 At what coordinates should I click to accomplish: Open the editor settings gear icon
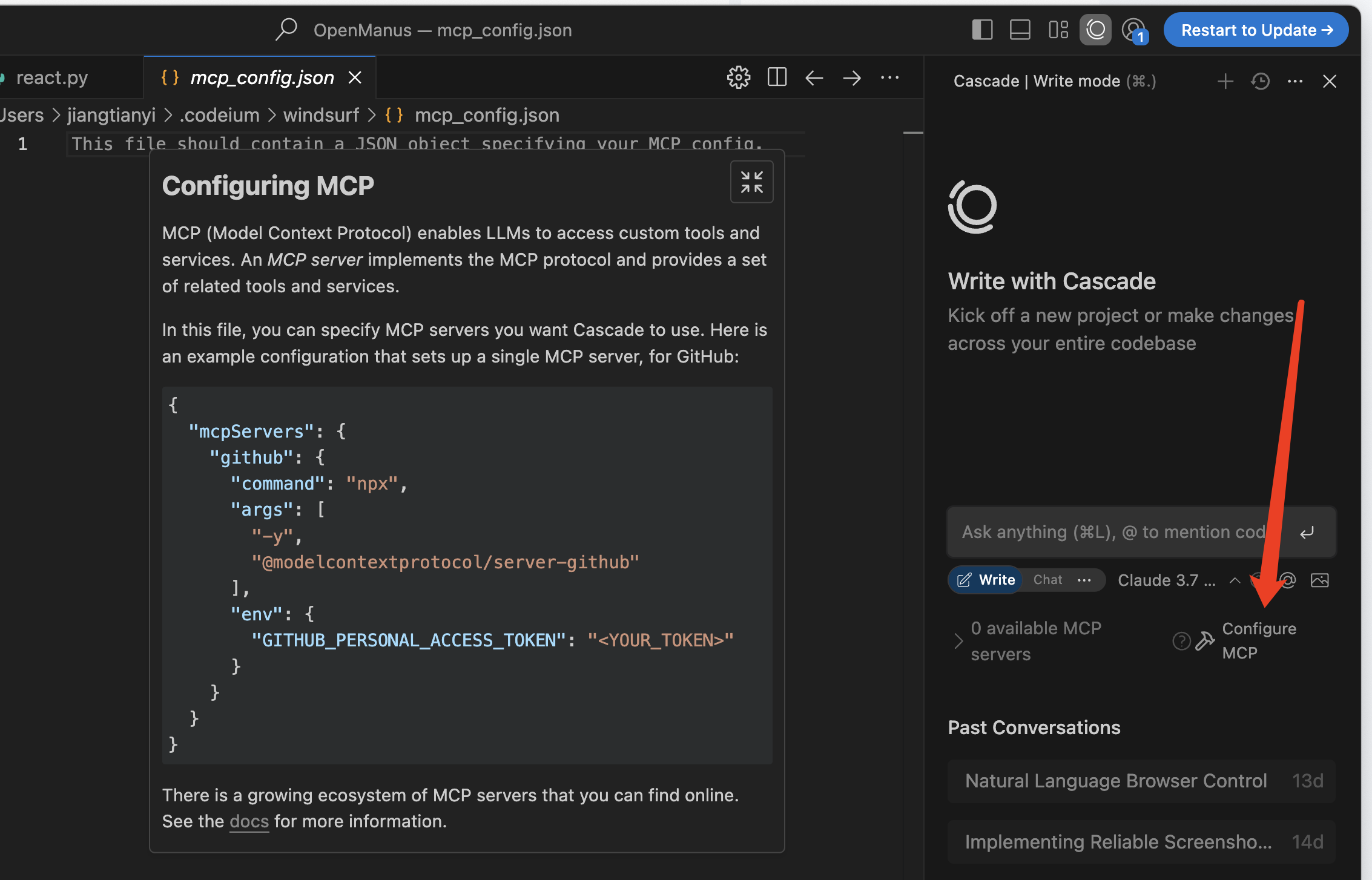click(x=739, y=77)
